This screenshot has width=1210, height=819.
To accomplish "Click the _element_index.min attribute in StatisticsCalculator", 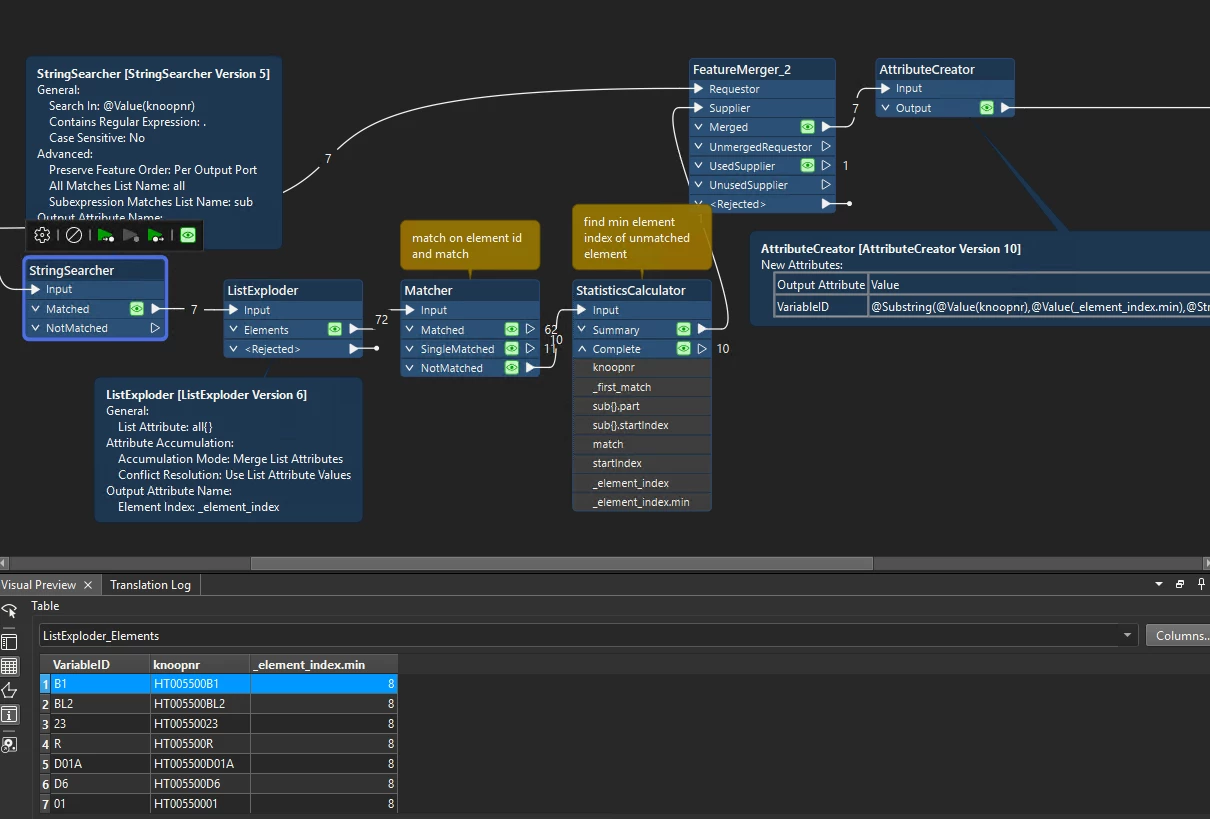I will [641, 502].
